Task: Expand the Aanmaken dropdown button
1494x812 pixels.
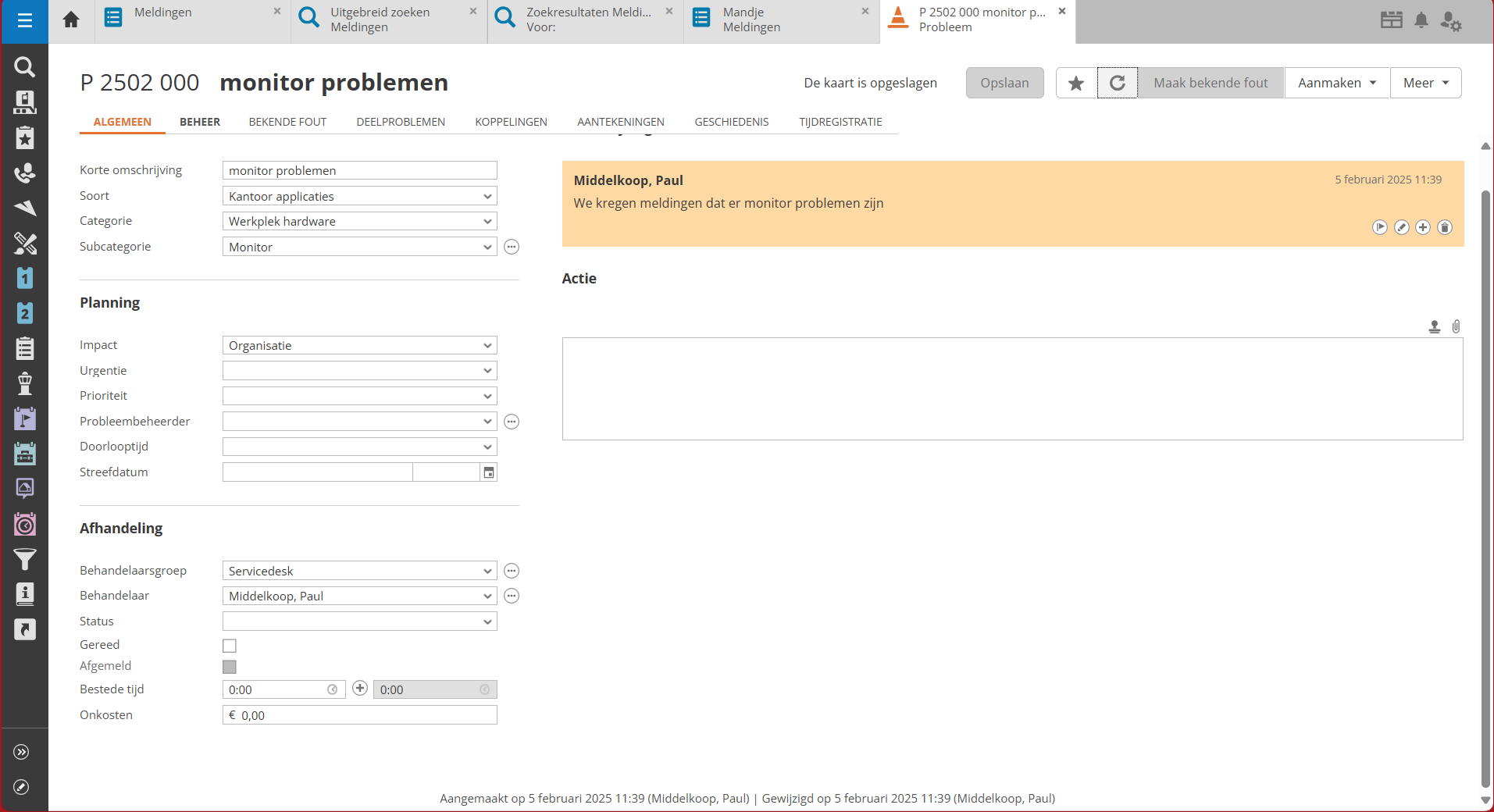Action: click(x=1336, y=83)
